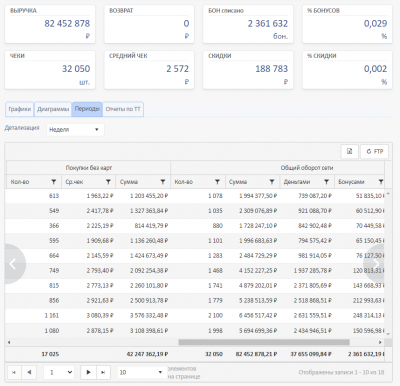
Task: Click the vertical scrollbar down arrow in table
Action: point(388,333)
